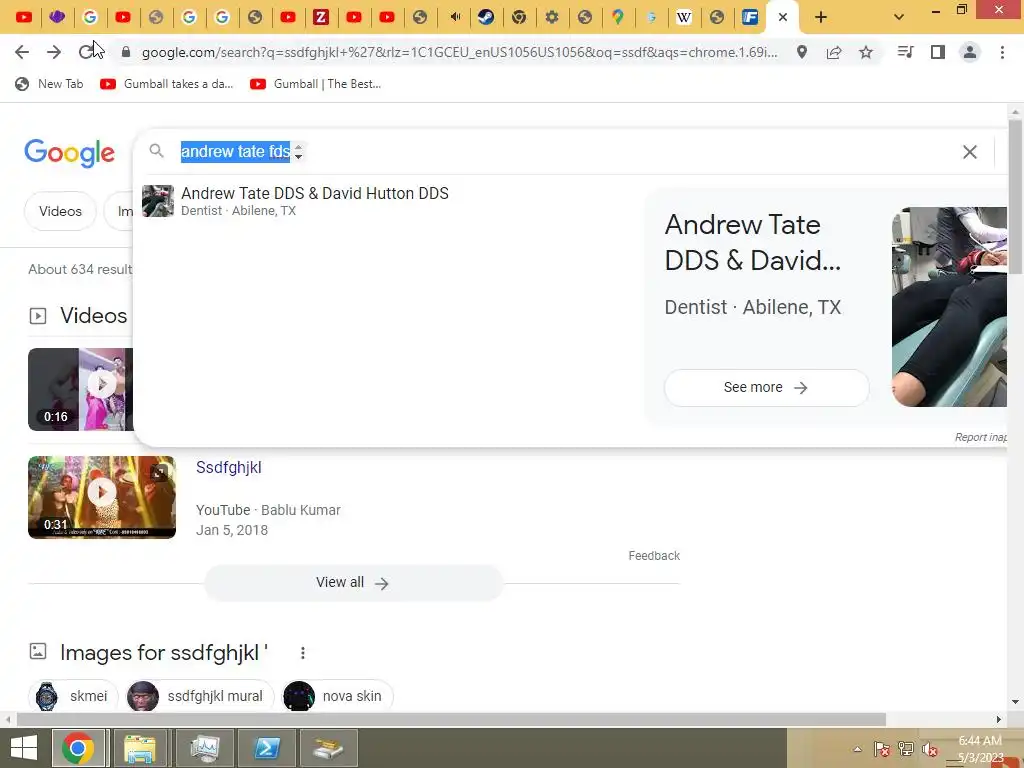Click the 'Report inap...' link
The height and width of the screenshot is (768, 1024).
(x=980, y=437)
